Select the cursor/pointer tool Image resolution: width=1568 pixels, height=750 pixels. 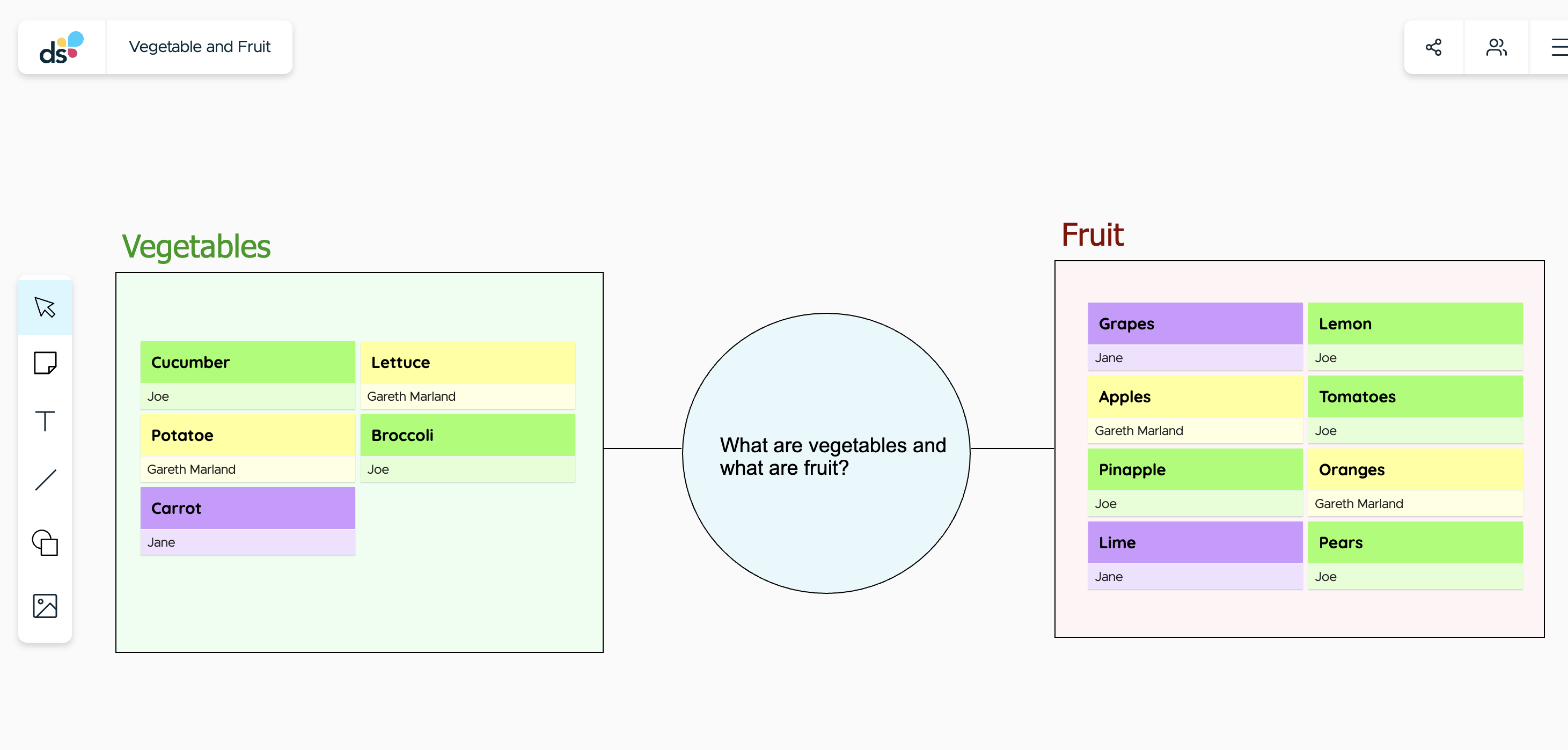[46, 307]
